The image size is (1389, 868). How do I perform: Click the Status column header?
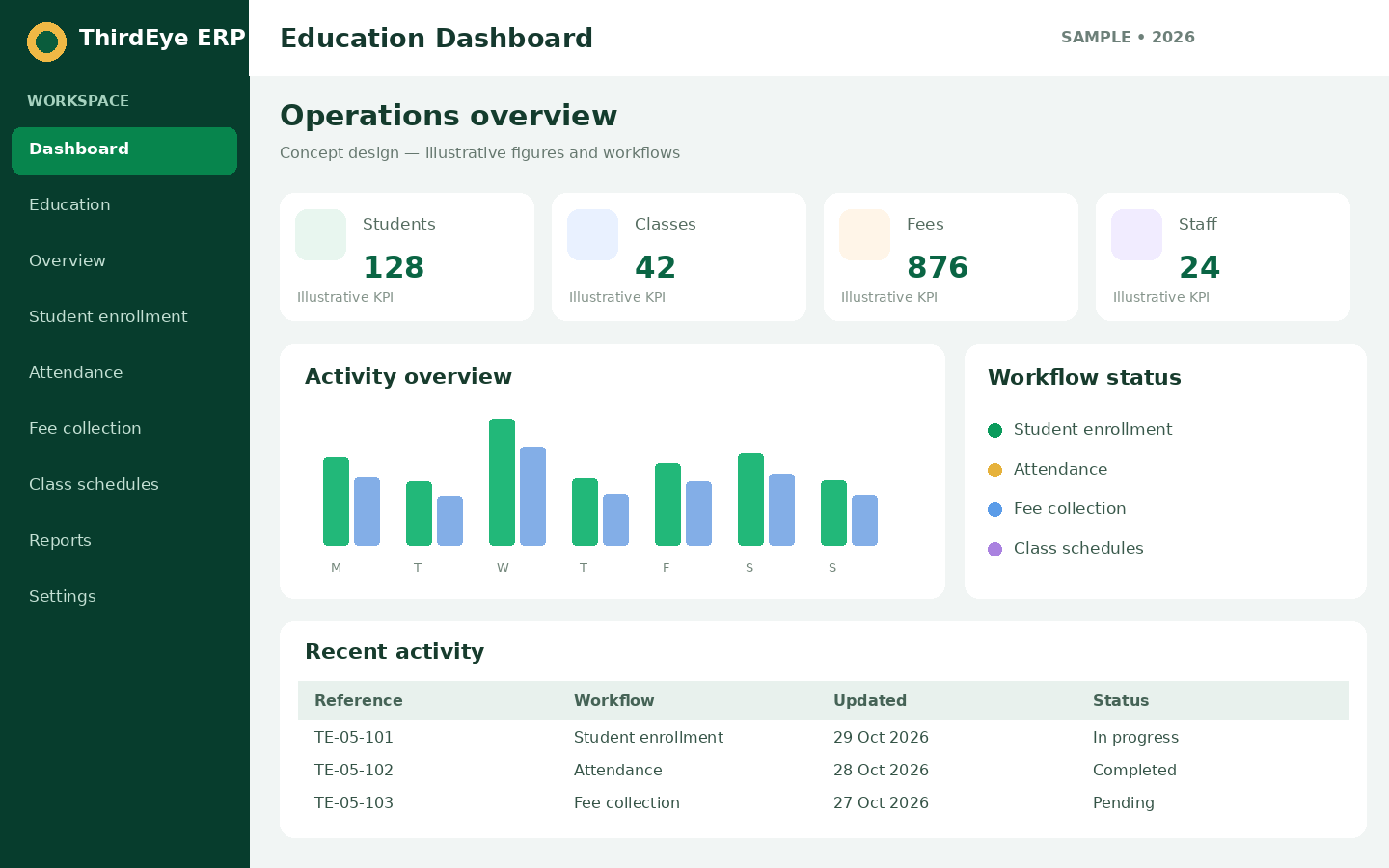[x=1121, y=701]
